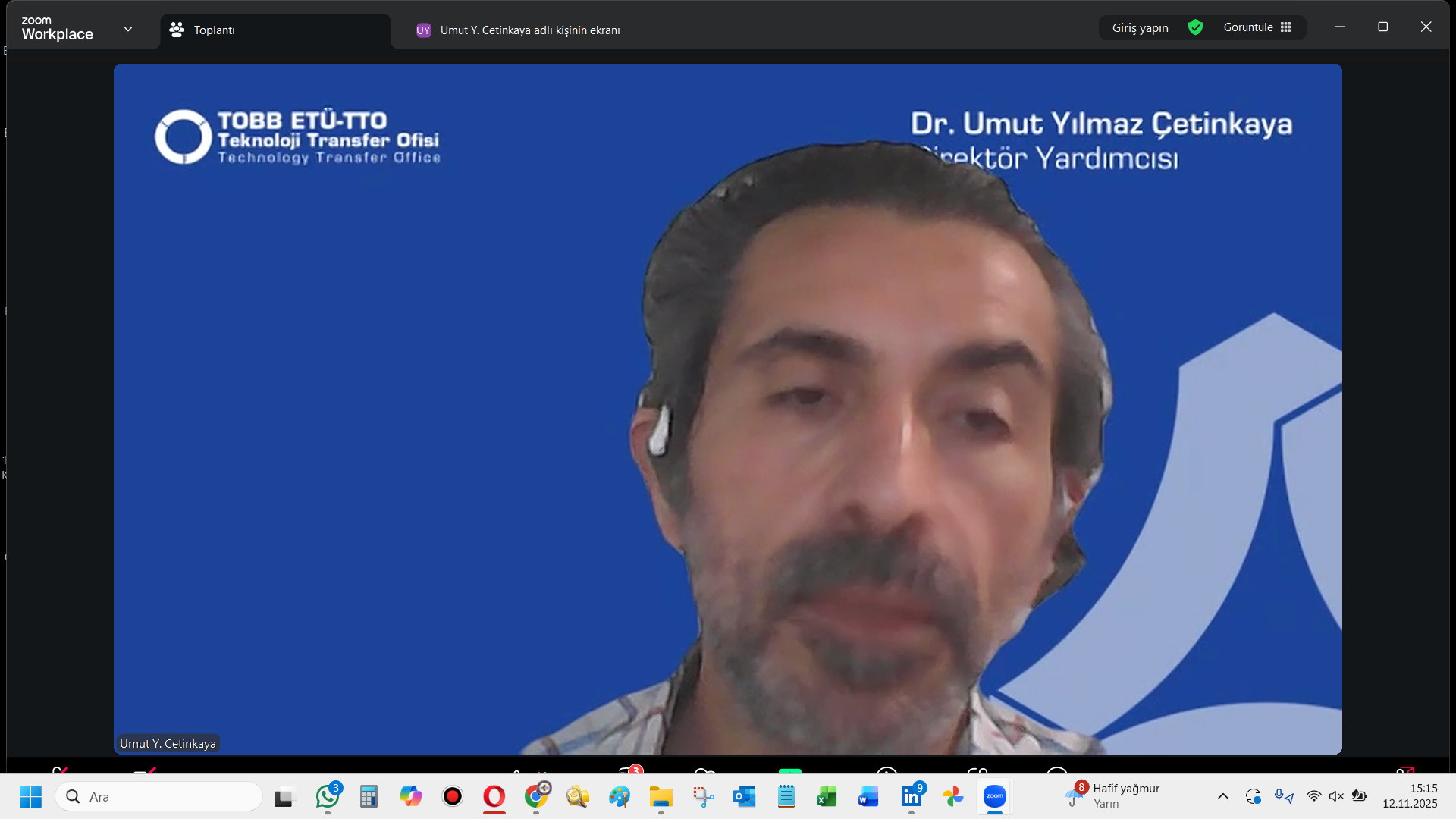Open WhatsApp from the taskbar
This screenshot has height=819, width=1456.
tap(328, 796)
